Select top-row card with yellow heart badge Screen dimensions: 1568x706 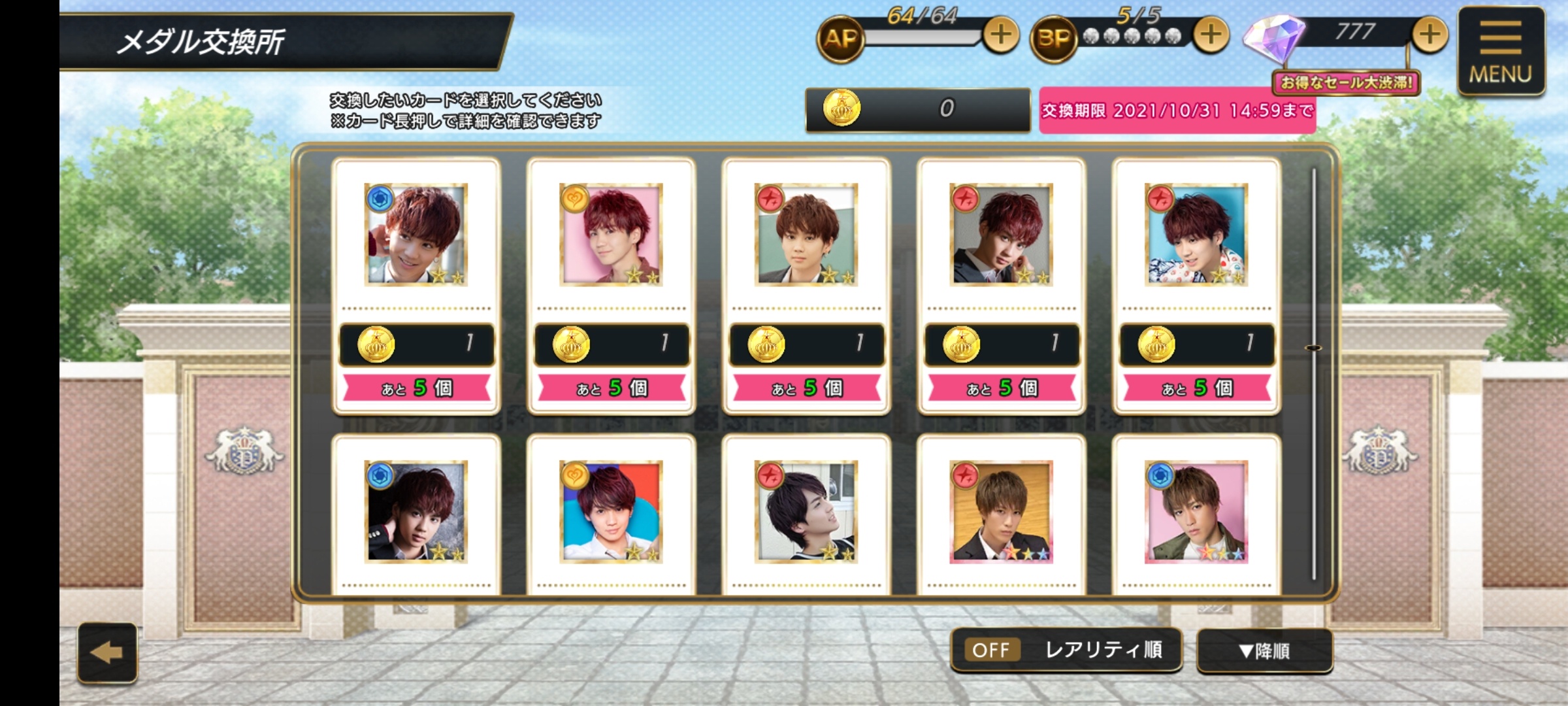[611, 234]
